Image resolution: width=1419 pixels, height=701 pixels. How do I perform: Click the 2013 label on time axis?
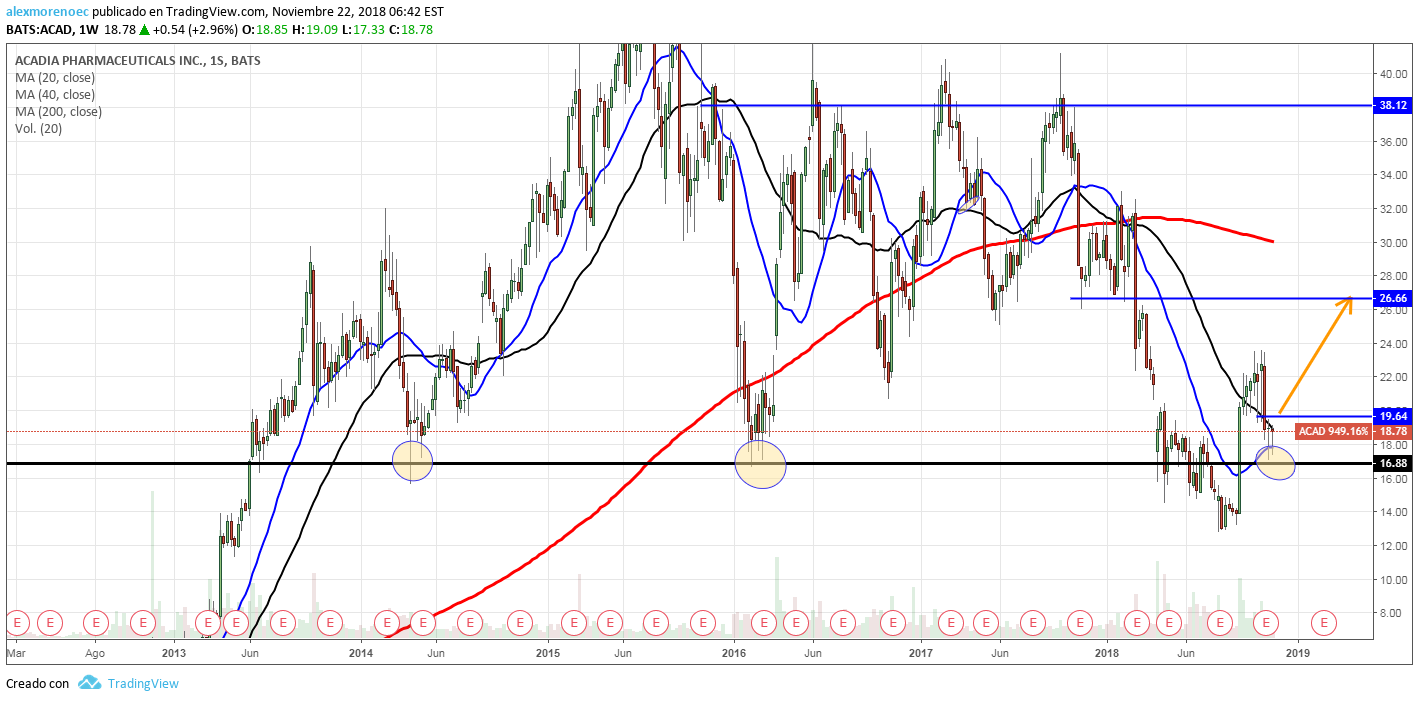(x=174, y=653)
